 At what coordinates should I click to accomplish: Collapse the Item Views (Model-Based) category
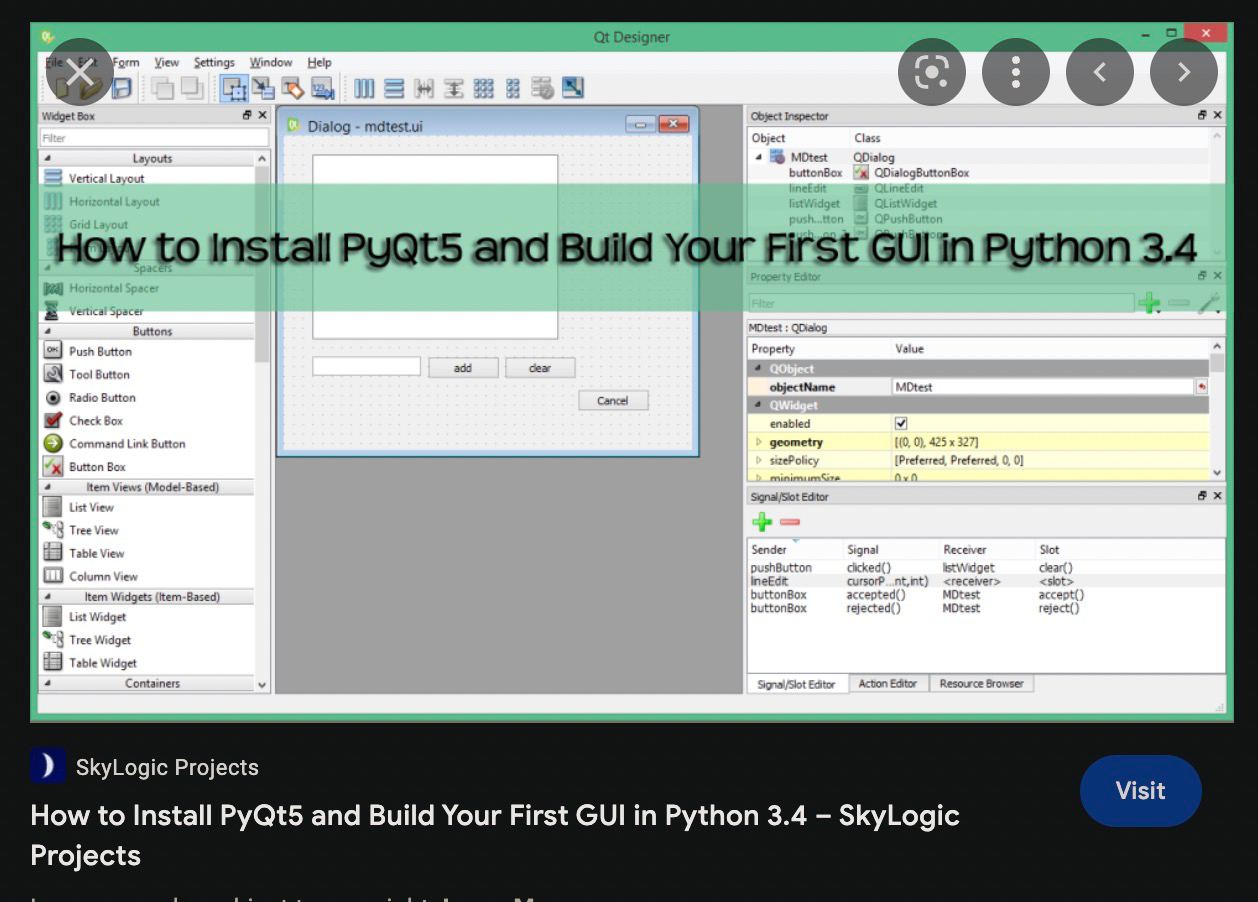coord(48,487)
